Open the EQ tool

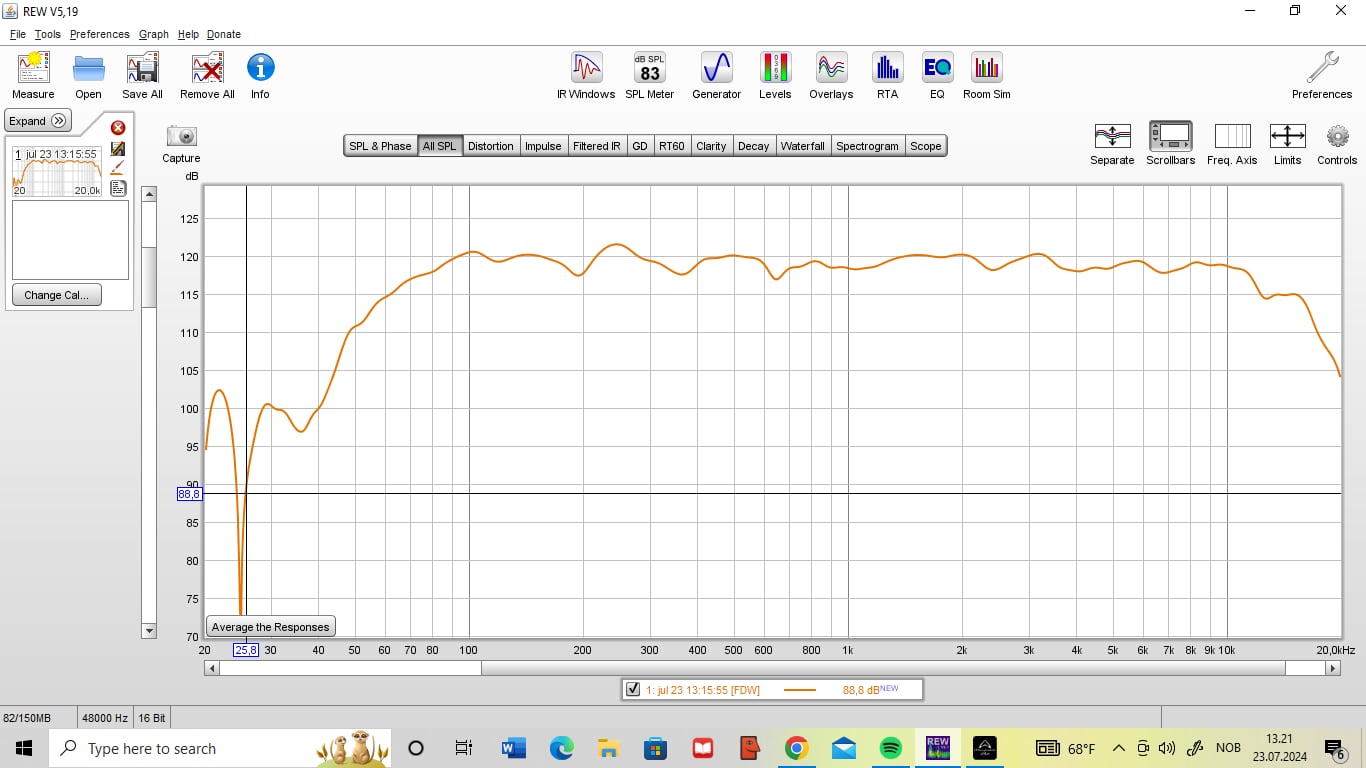[937, 69]
